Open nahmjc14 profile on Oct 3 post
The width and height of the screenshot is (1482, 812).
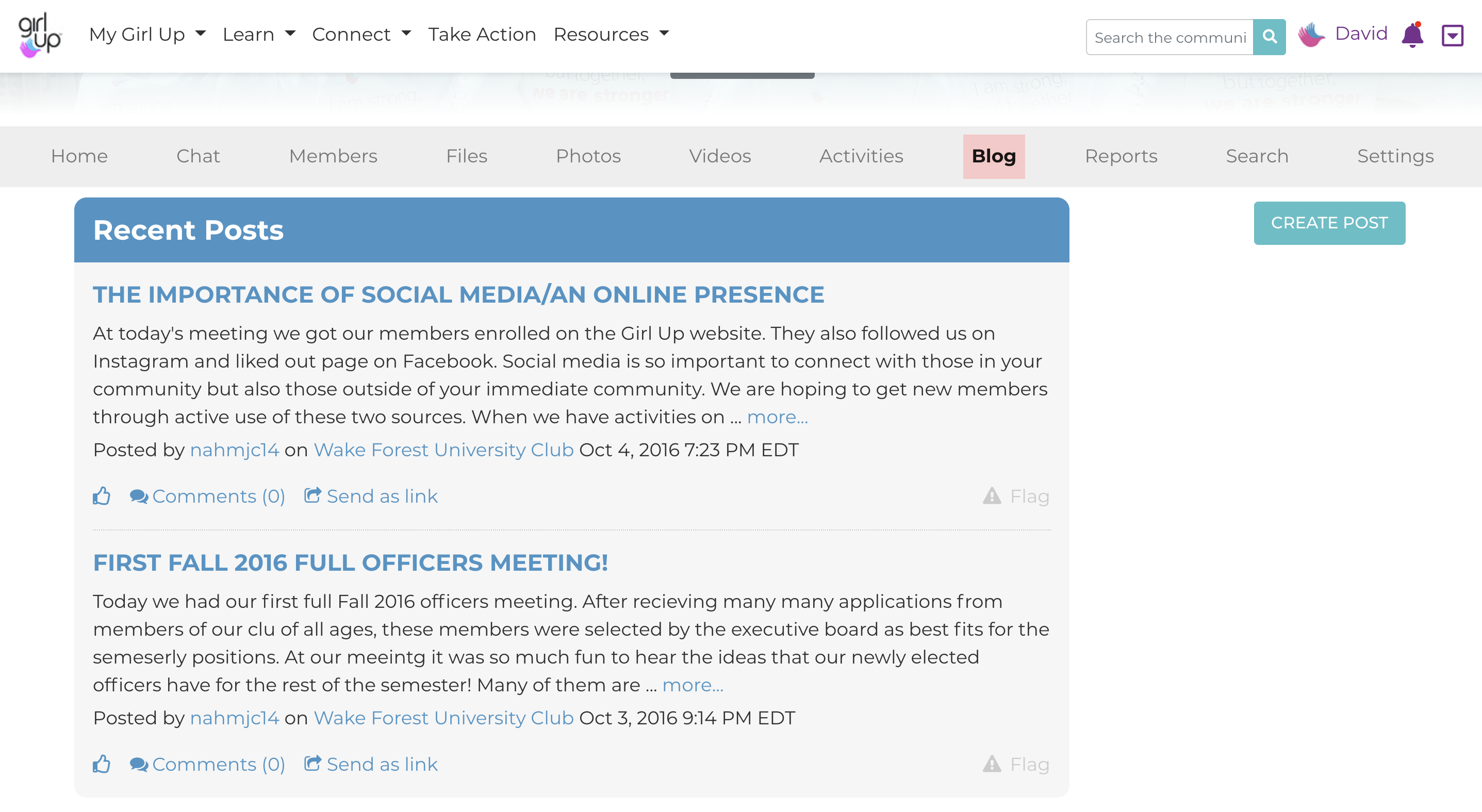[235, 718]
